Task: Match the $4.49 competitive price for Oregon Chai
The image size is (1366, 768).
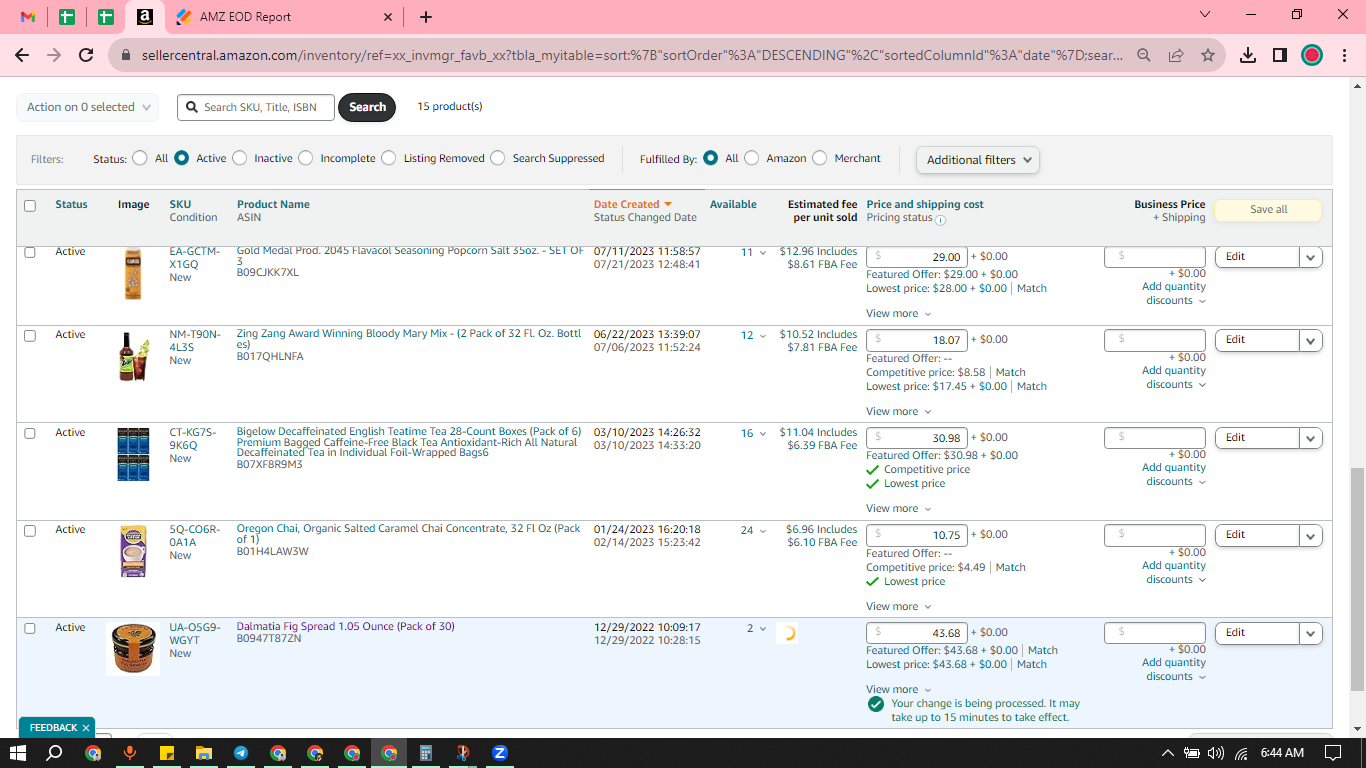Action: (x=1010, y=568)
